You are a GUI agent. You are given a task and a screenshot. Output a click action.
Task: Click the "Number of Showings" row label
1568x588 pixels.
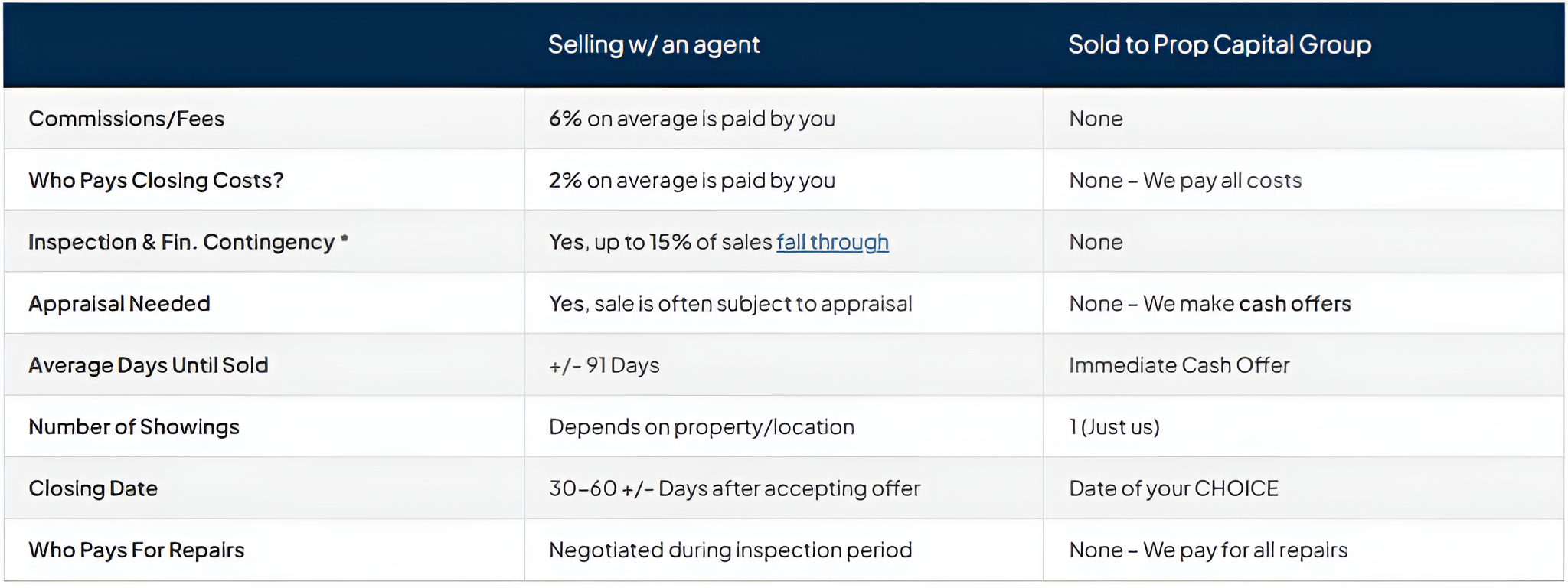coord(134,427)
